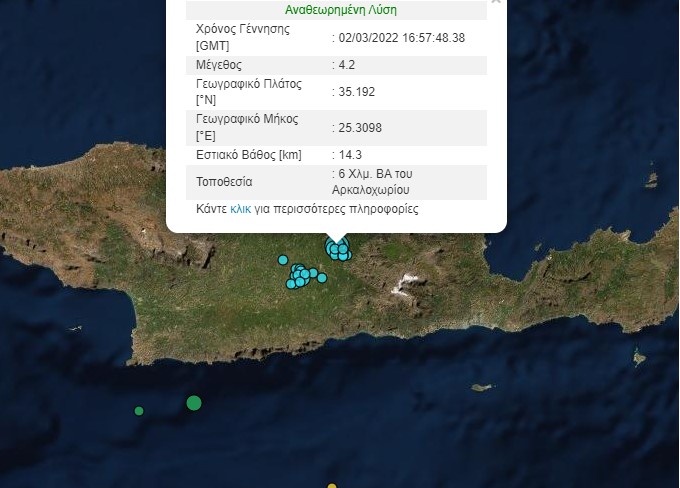Click the latitude value 35.192
The height and width of the screenshot is (488, 680).
pos(355,92)
